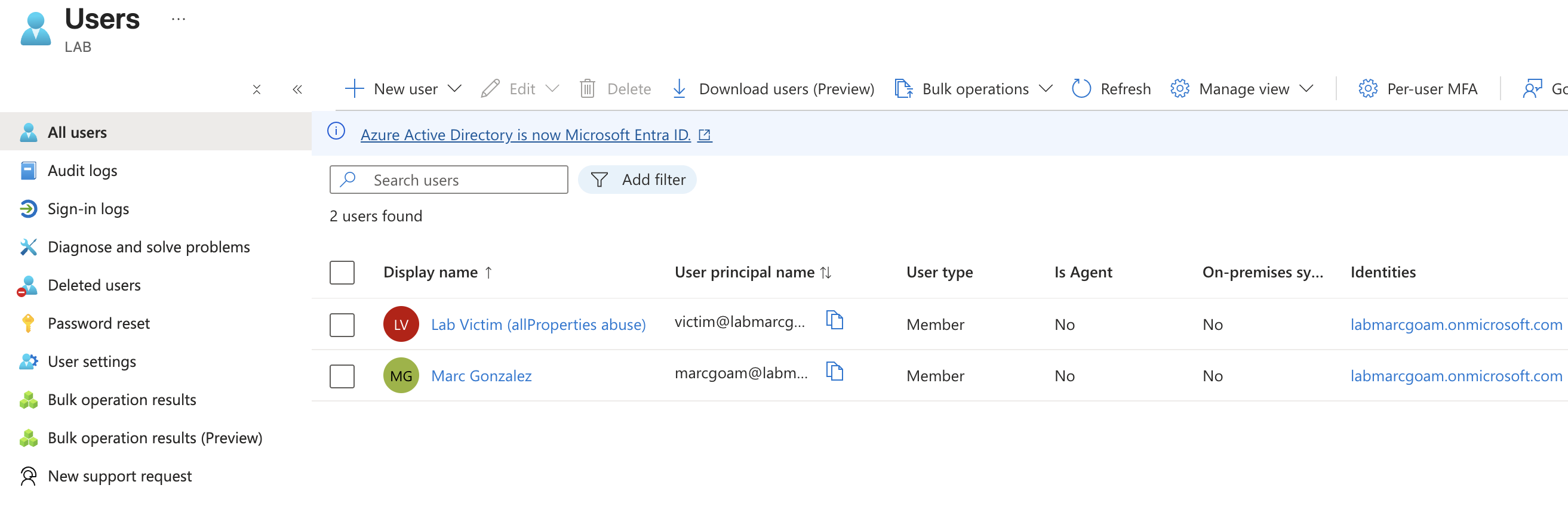Click the MG avatar for Marc Gonzalez

click(x=401, y=376)
